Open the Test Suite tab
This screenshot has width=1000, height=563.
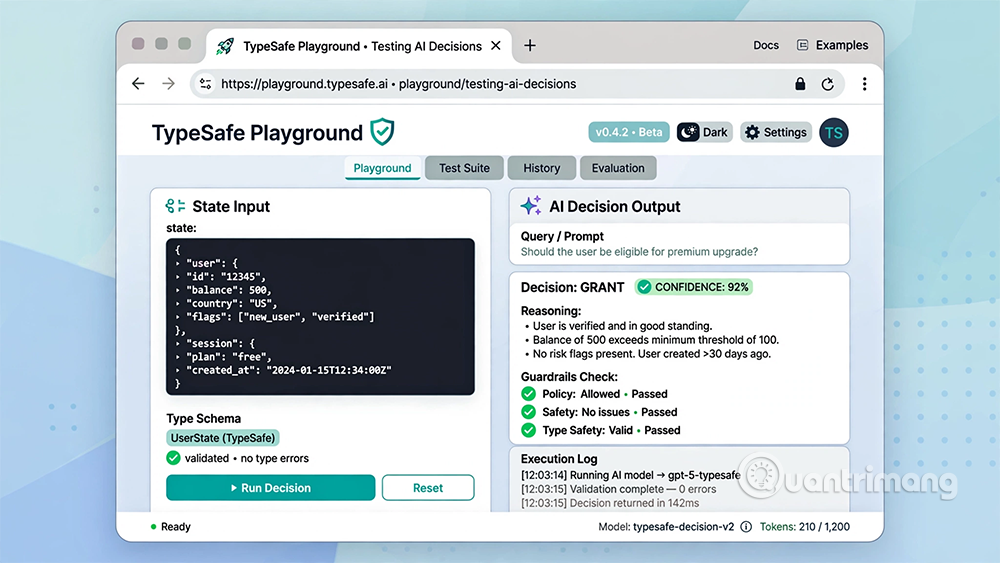tap(464, 168)
